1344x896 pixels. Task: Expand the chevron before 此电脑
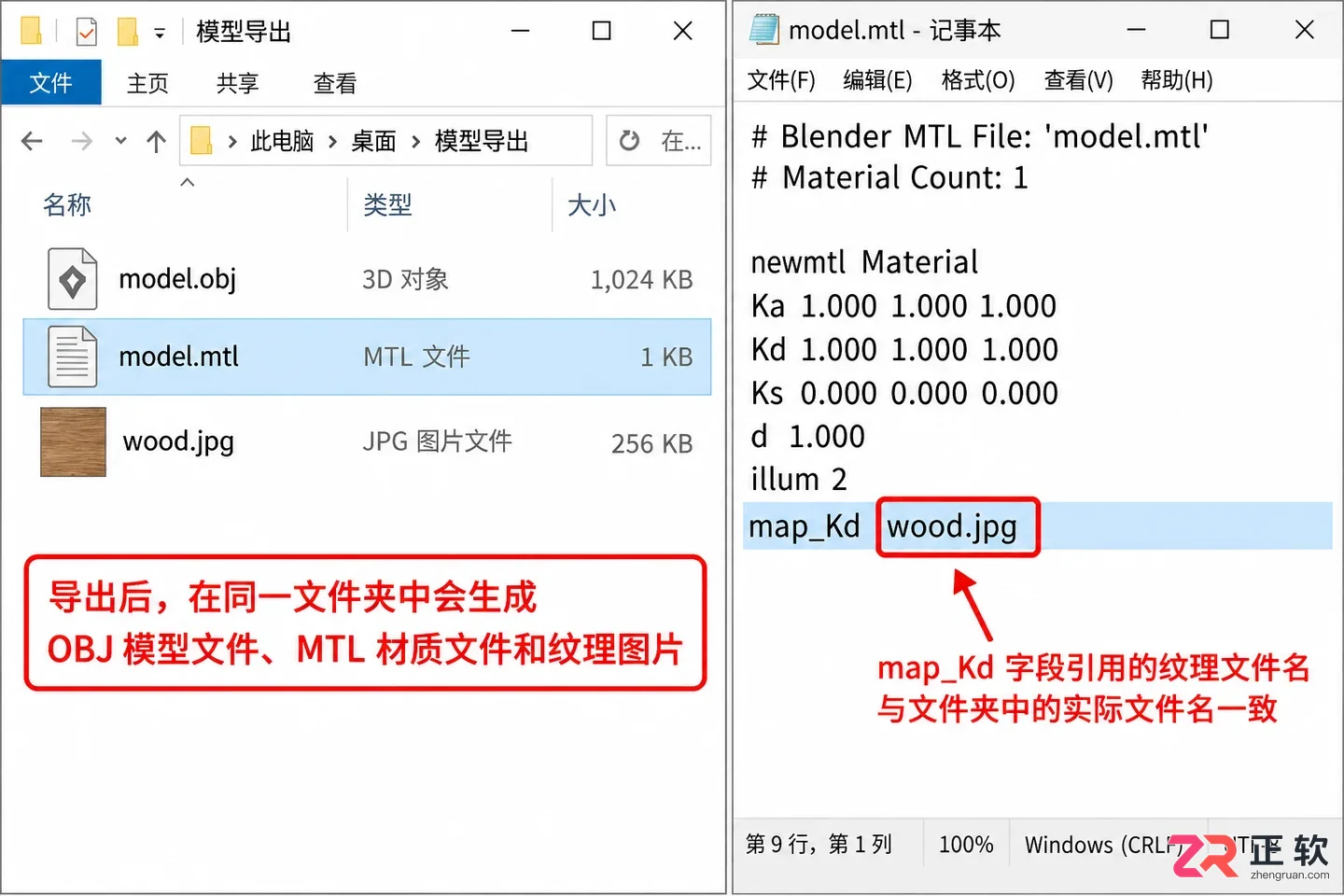coord(232,142)
